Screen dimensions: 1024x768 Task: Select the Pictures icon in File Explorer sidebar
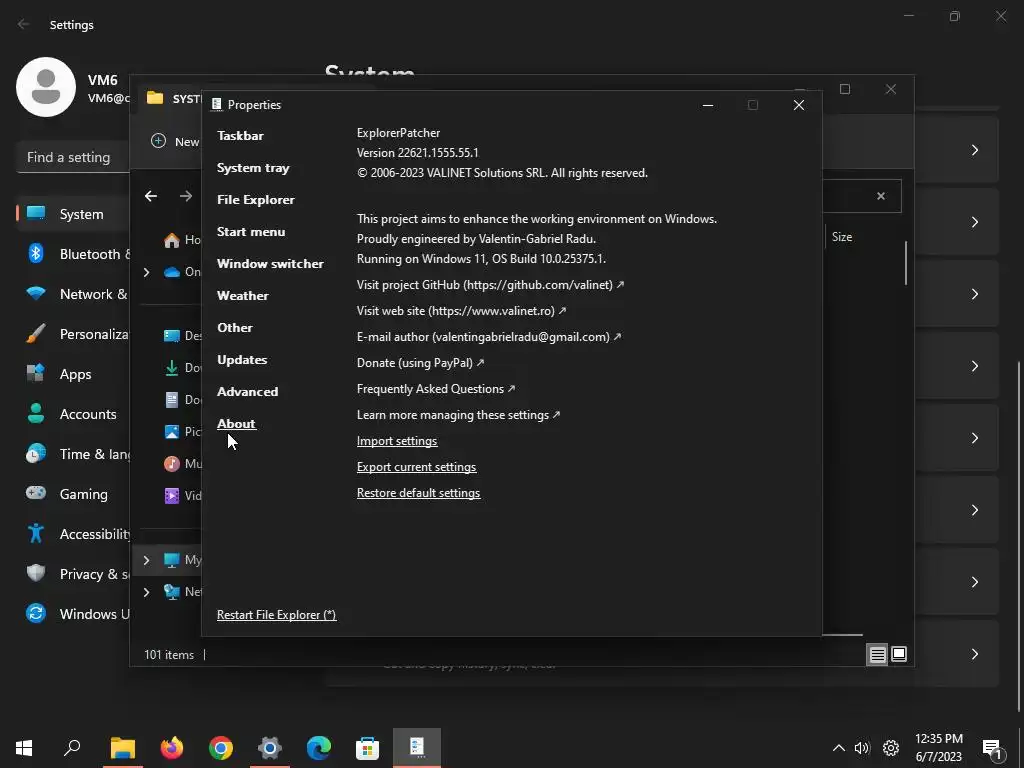coord(172,432)
